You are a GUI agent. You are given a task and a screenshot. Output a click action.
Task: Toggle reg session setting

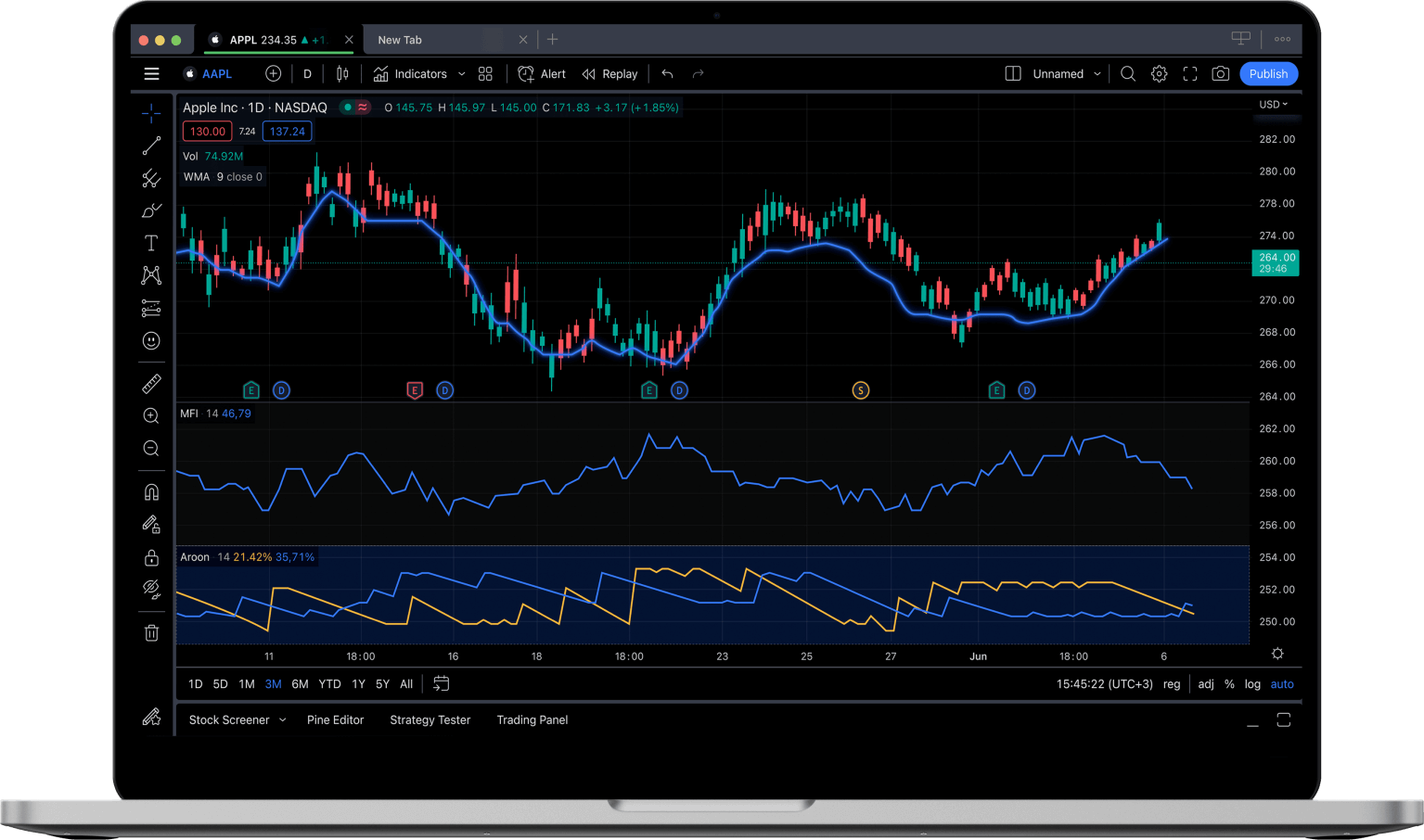(x=1172, y=684)
